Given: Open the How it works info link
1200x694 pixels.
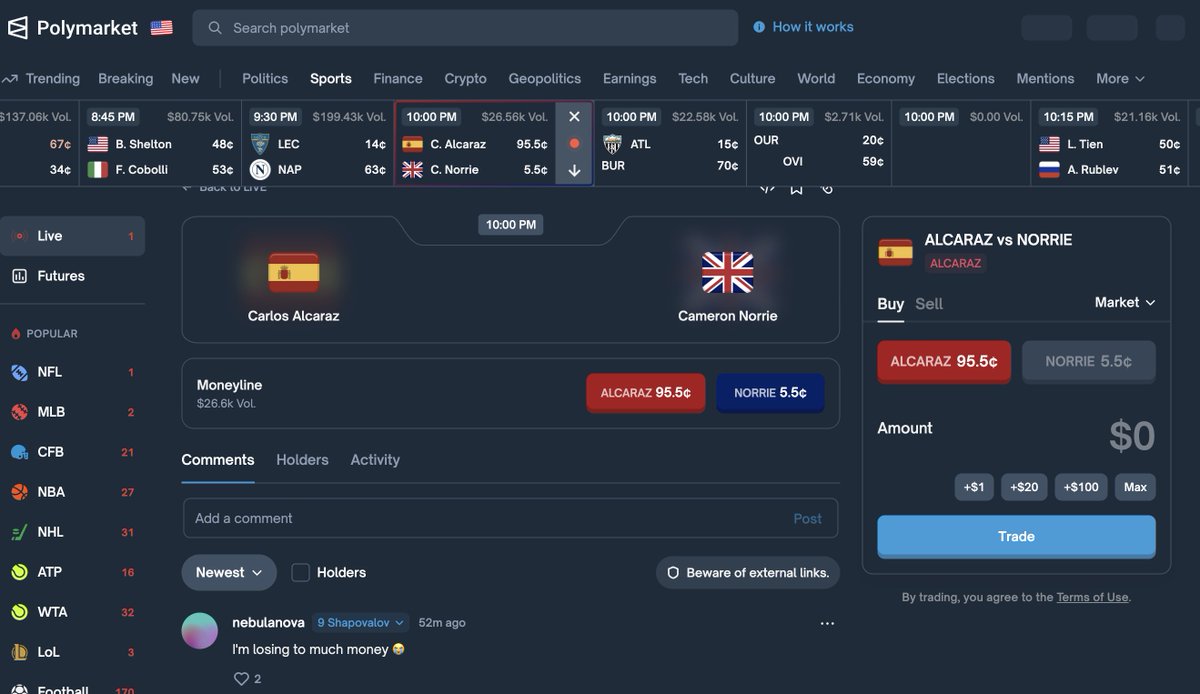Looking at the screenshot, I should pyautogui.click(x=803, y=27).
